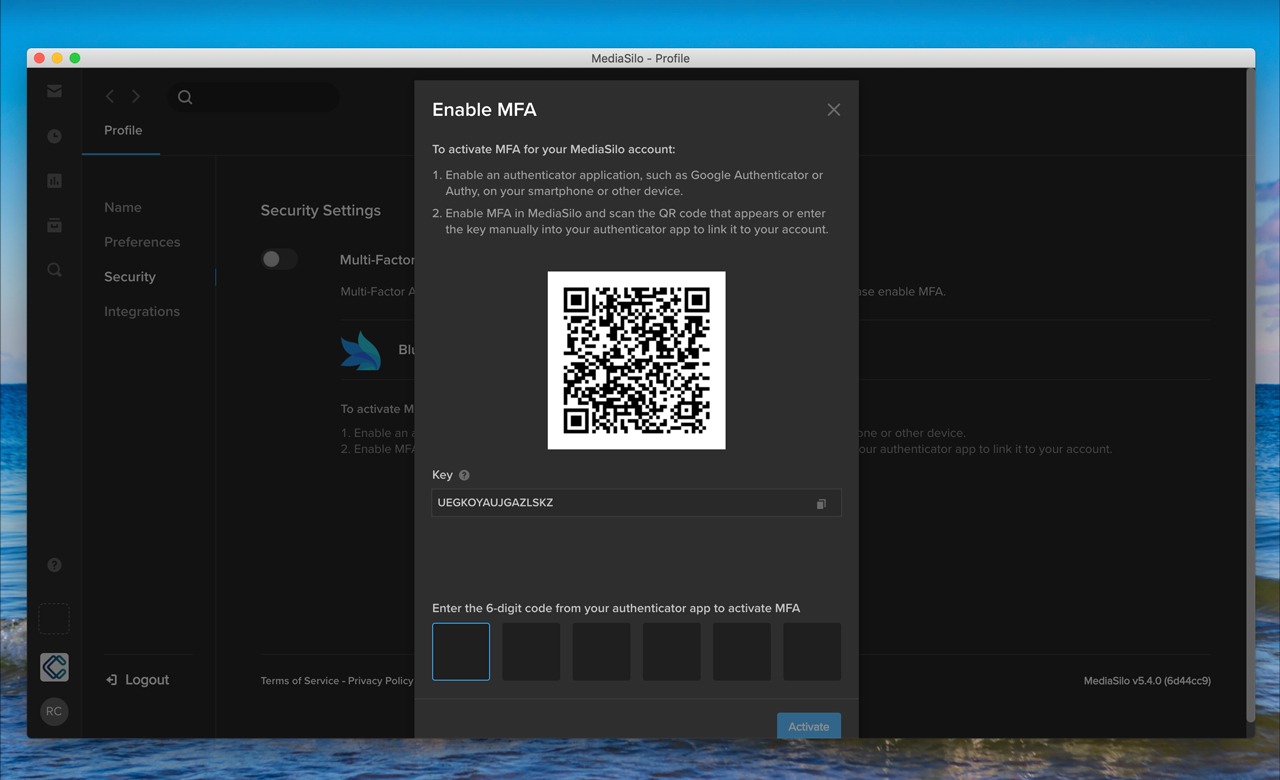Open the analytics chart icon in sidebar
This screenshot has width=1280, height=780.
[x=54, y=181]
